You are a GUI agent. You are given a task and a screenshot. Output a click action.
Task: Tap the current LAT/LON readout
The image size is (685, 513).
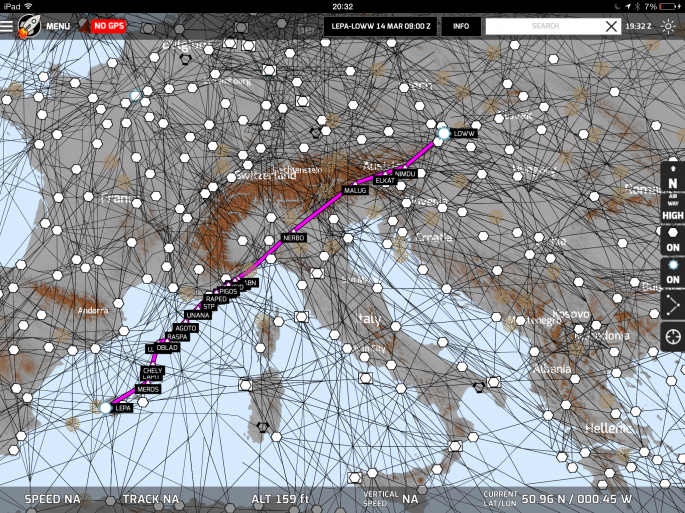tap(575, 497)
